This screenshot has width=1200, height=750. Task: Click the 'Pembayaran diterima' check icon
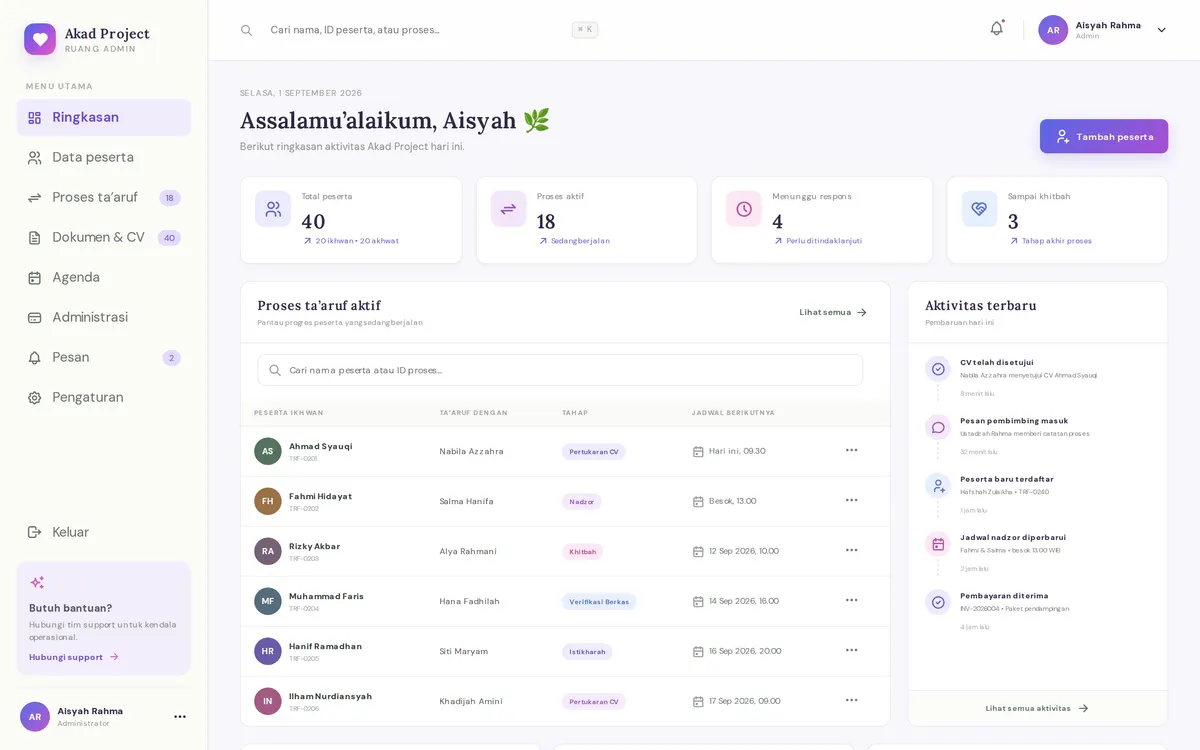(938, 602)
